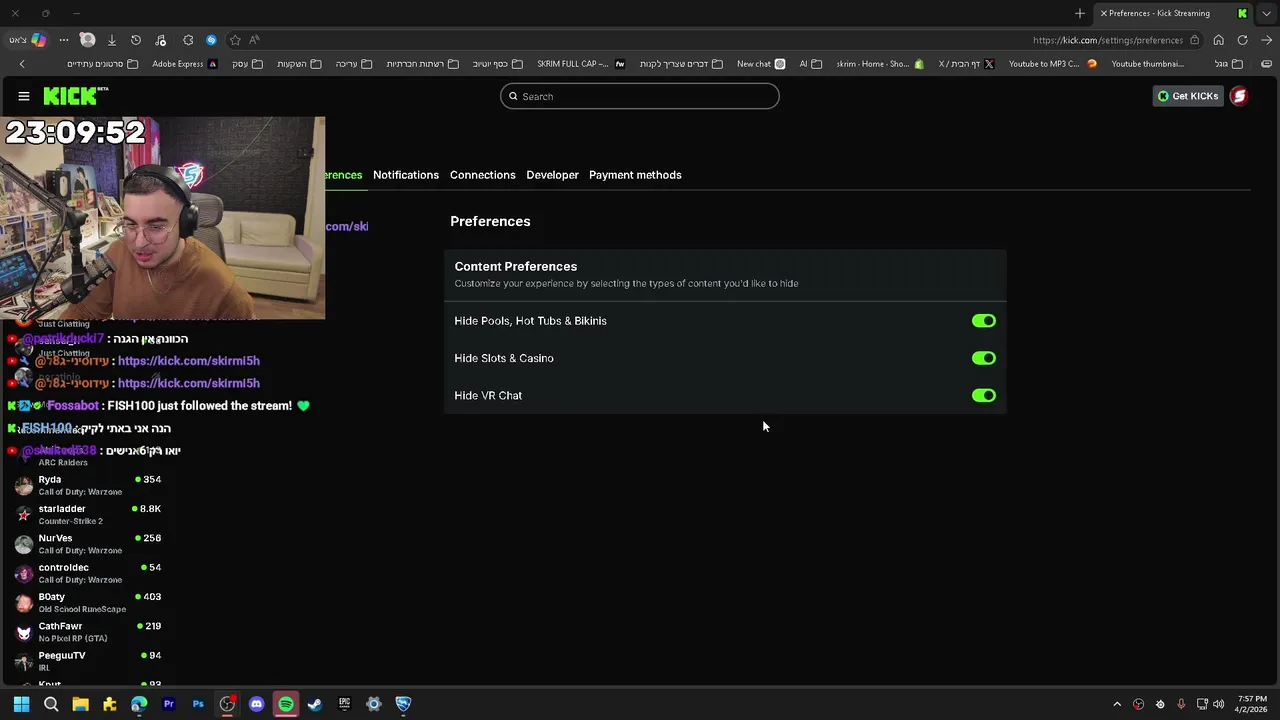Open the Edge extensions puzzle icon
Screen dimensions: 1280x720
188,40
